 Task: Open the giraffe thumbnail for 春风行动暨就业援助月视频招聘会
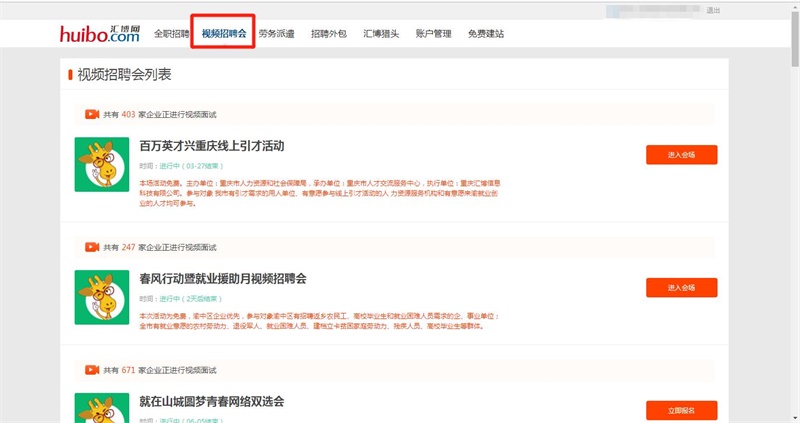[102, 297]
